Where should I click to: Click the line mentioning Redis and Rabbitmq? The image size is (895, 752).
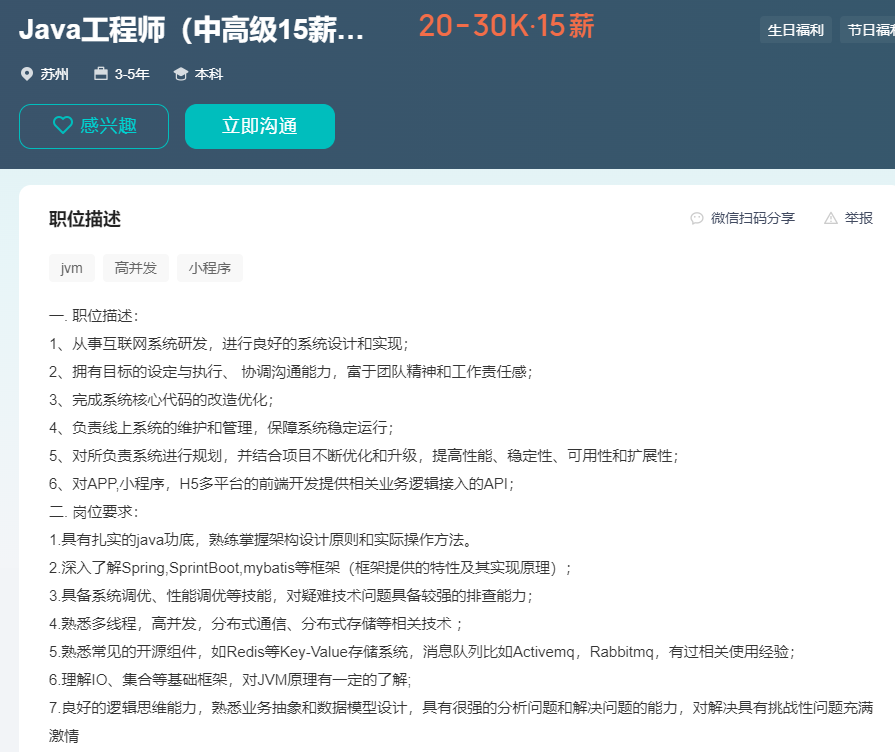click(422, 652)
